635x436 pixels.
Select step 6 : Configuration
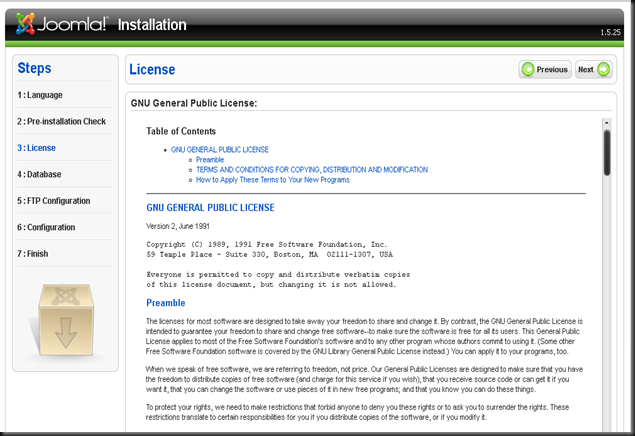46,228
